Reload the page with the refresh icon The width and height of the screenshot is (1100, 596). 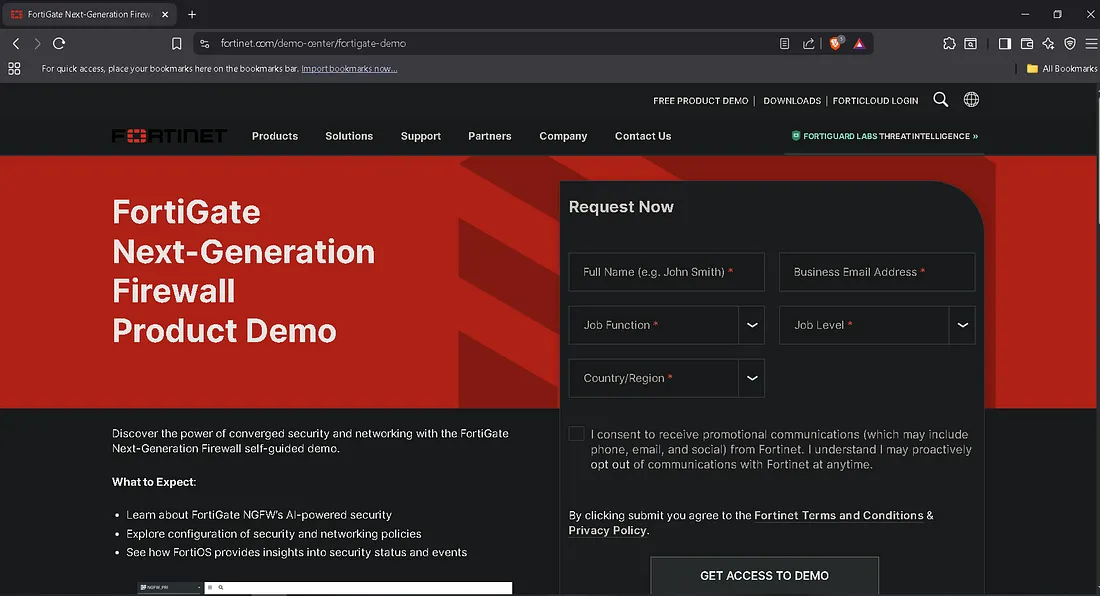point(59,43)
